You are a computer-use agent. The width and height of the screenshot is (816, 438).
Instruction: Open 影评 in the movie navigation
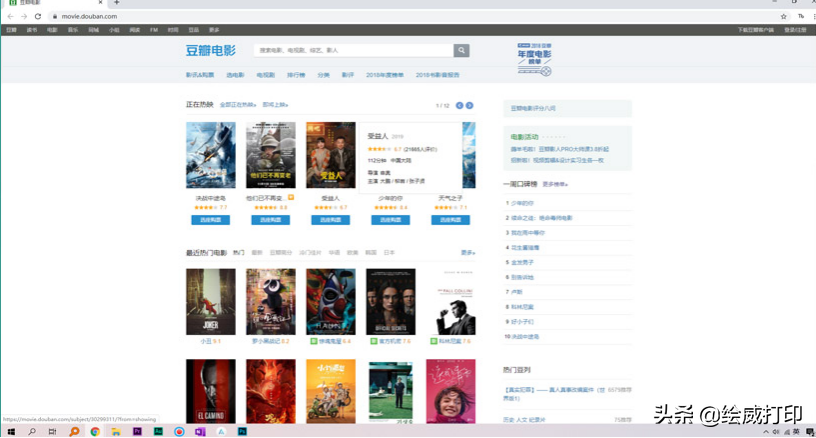(x=348, y=75)
